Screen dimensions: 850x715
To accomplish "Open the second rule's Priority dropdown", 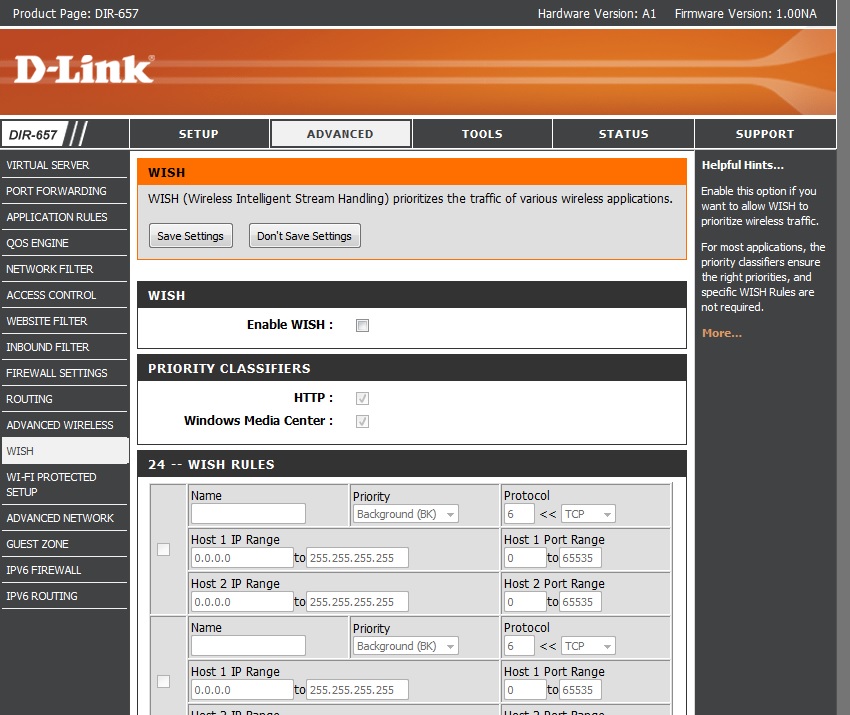I will (405, 645).
